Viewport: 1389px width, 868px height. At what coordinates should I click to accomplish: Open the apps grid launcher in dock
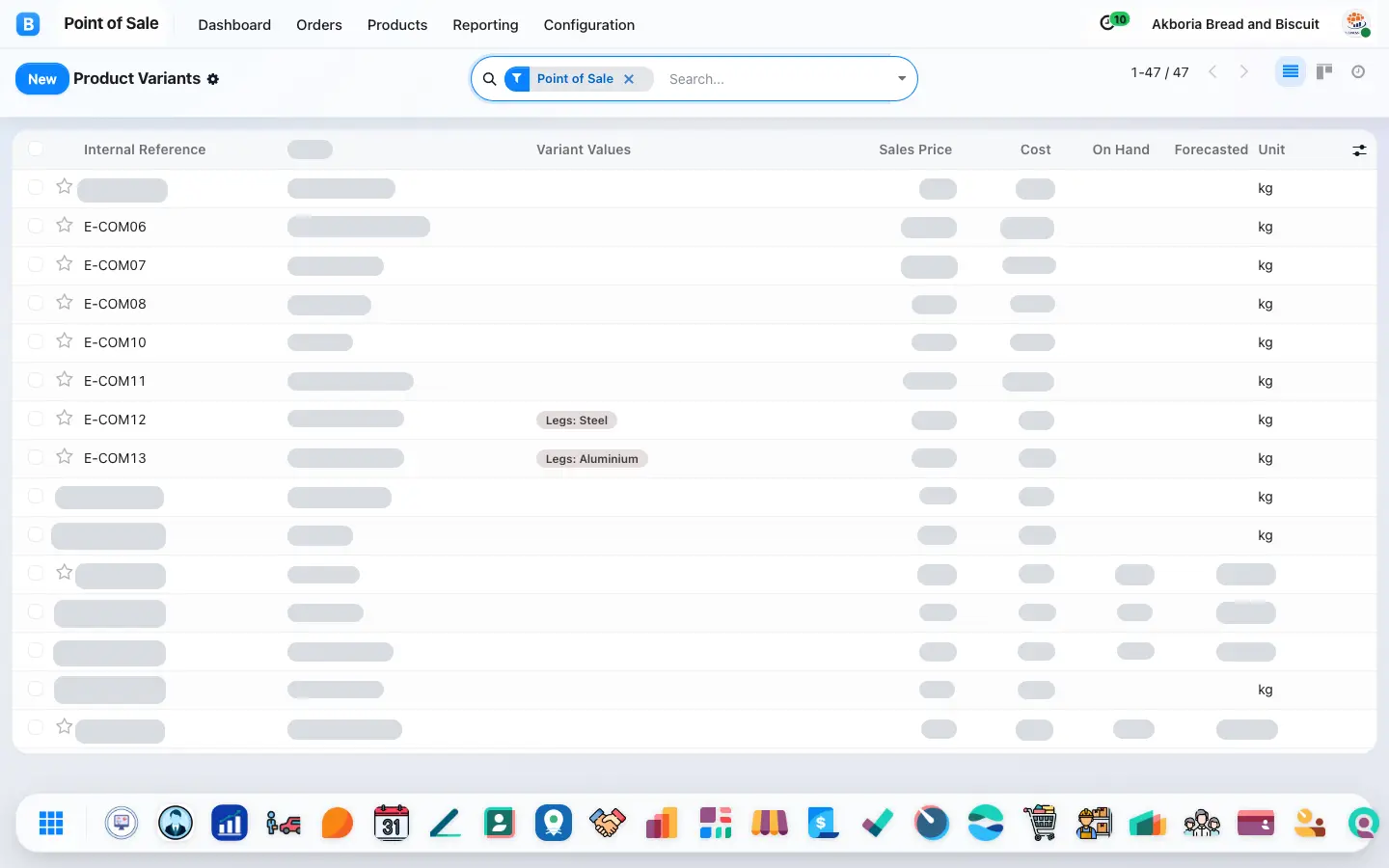(51, 823)
